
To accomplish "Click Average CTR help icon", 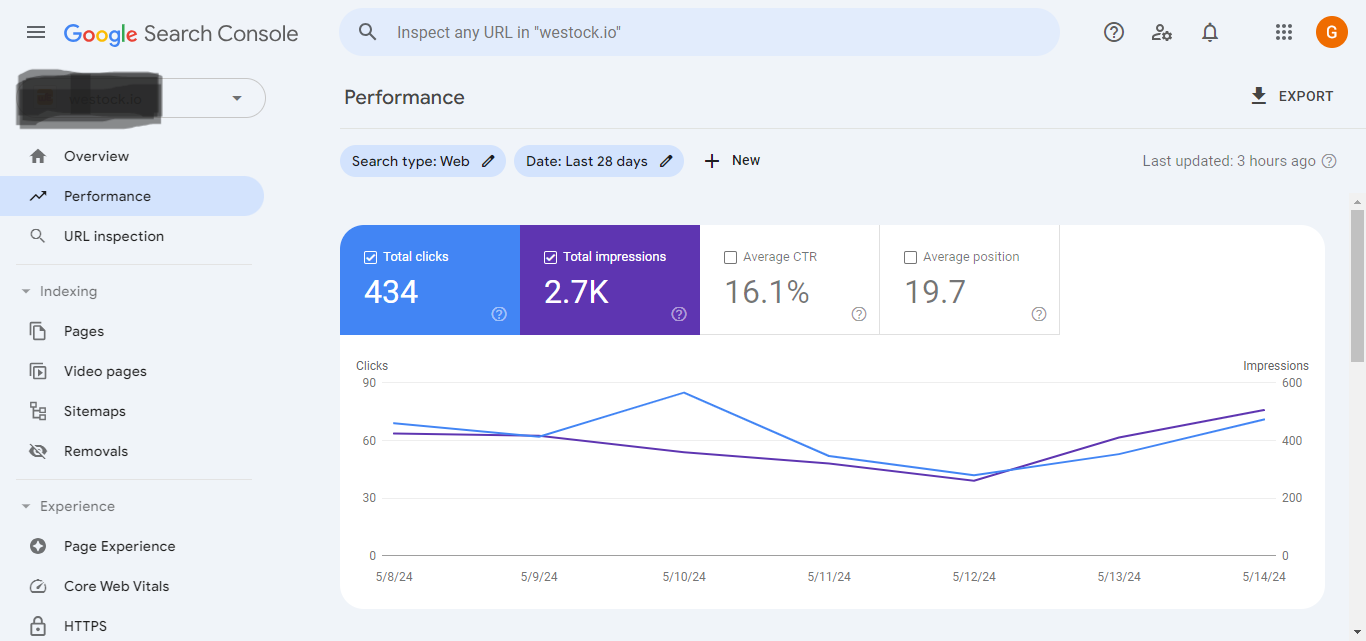I will click(x=859, y=314).
